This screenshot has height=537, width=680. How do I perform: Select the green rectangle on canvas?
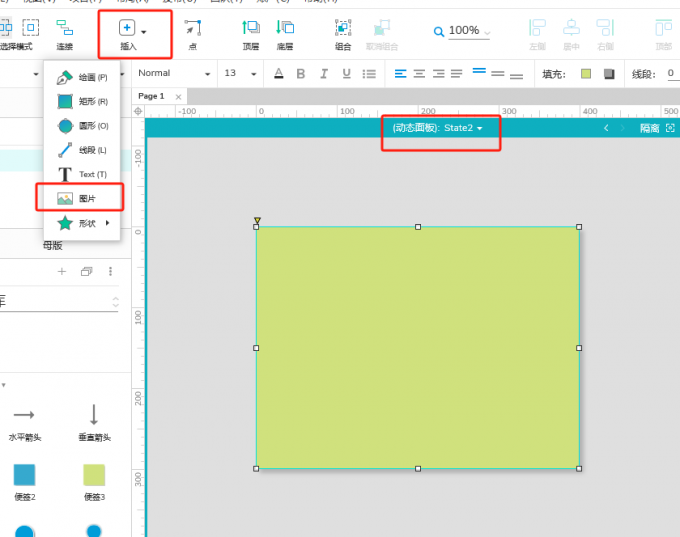(418, 347)
